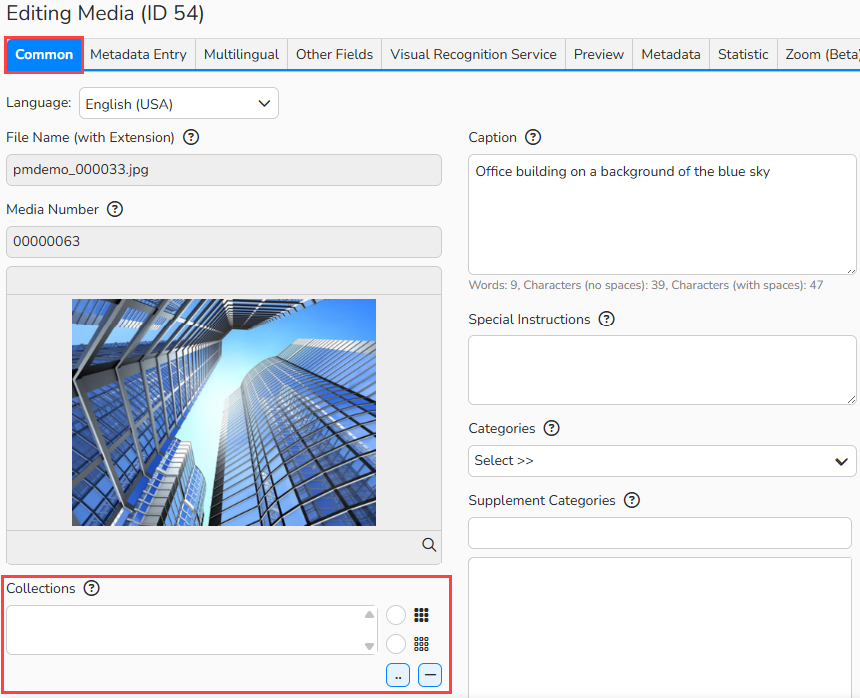The height and width of the screenshot is (698, 860).
Task: Open help icon beside Categories
Action: pyautogui.click(x=551, y=428)
